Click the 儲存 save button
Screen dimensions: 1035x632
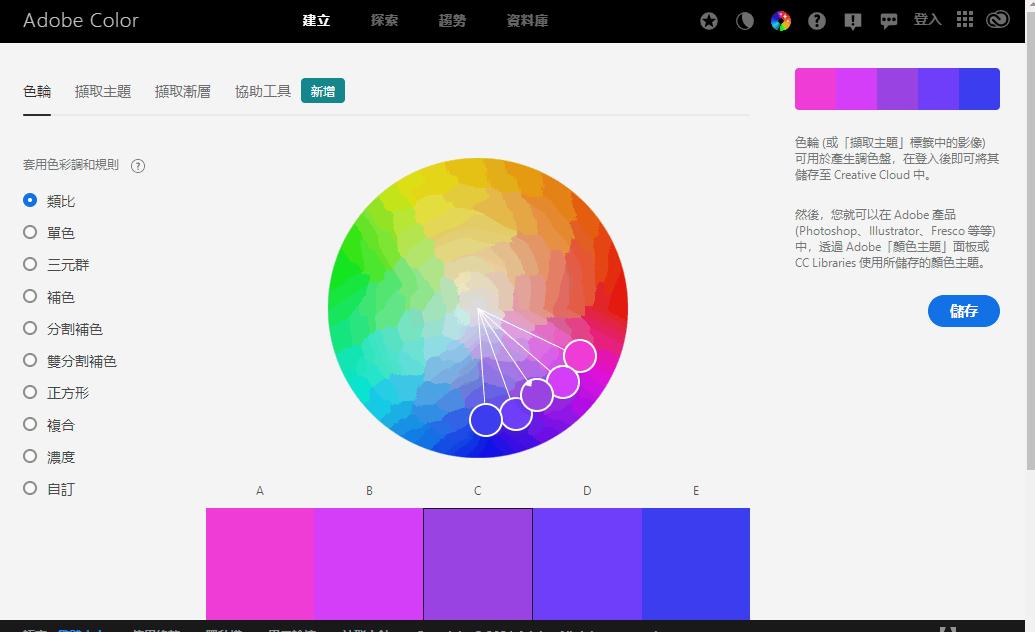point(964,311)
